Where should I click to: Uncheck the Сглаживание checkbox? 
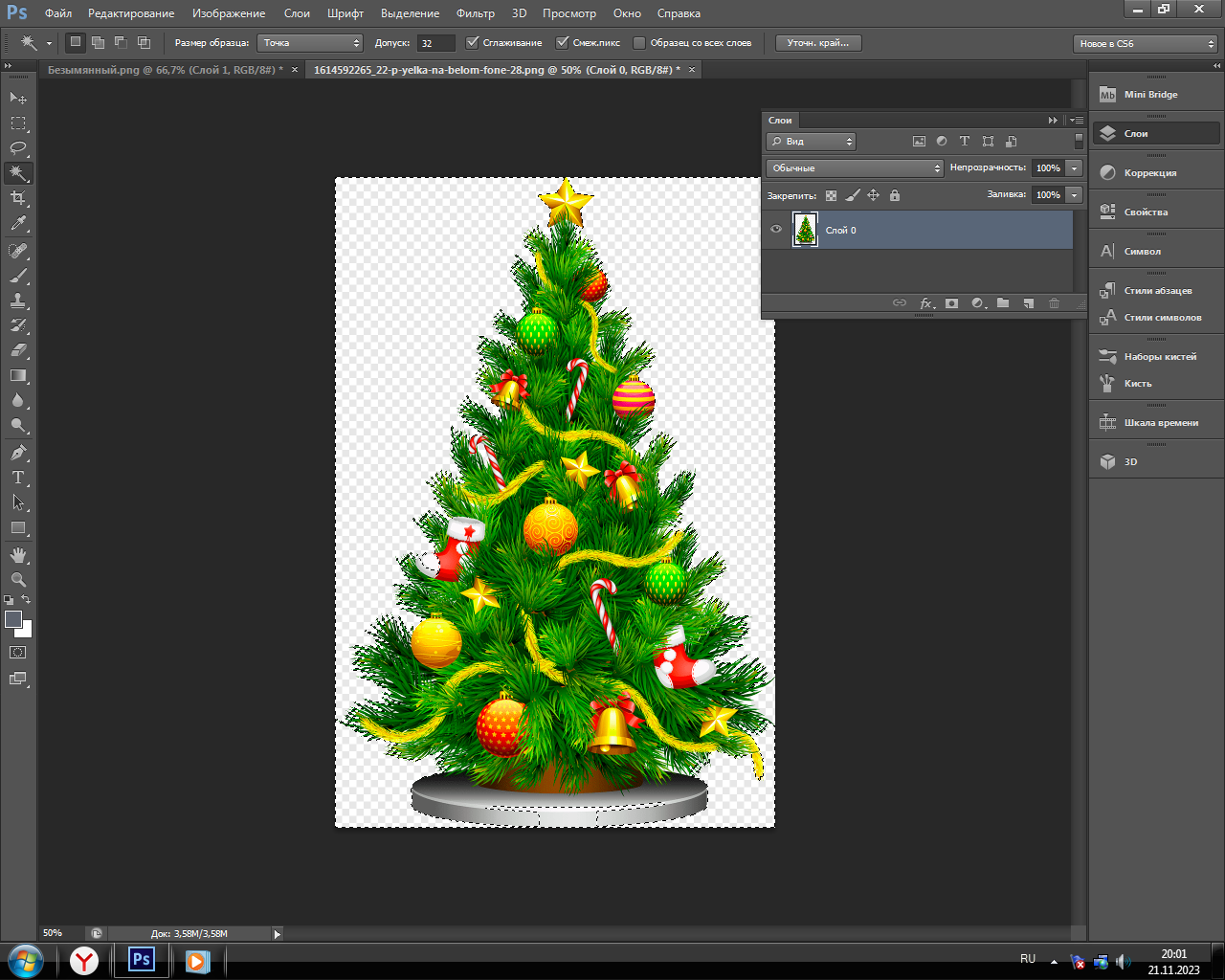pos(472,43)
